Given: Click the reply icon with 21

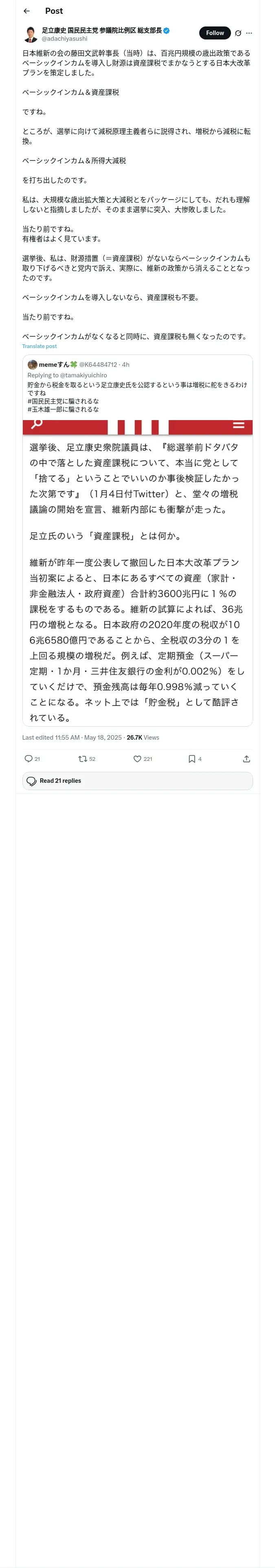Looking at the screenshot, I should (32, 759).
